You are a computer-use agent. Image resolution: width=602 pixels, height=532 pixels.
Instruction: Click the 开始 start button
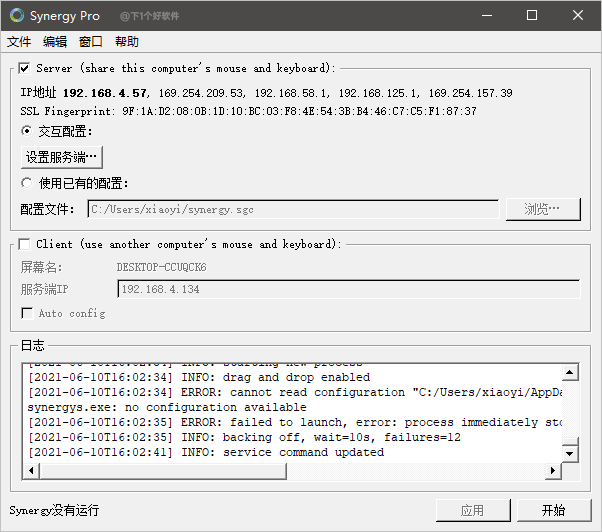(x=554, y=510)
